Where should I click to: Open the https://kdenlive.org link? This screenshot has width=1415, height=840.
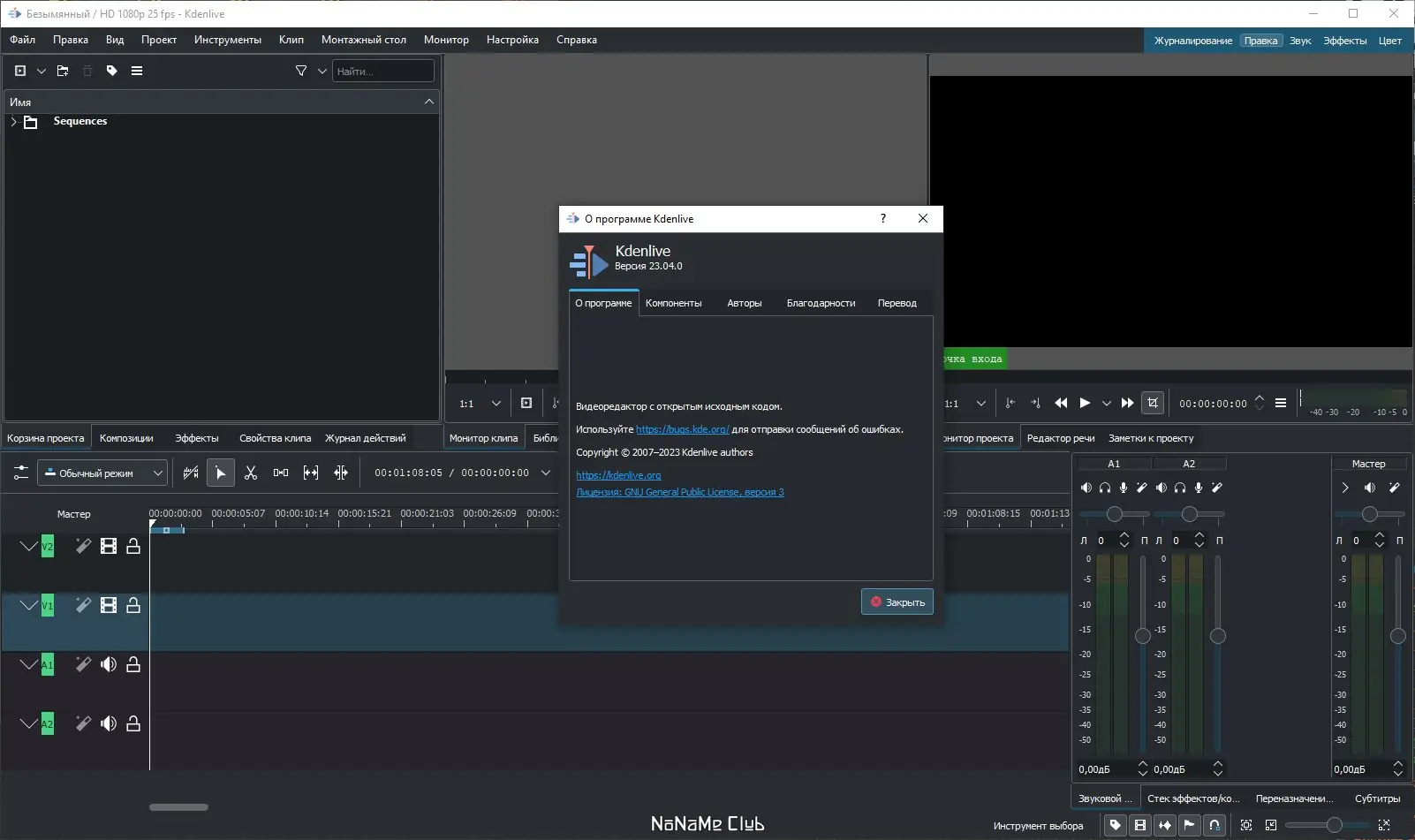[618, 475]
